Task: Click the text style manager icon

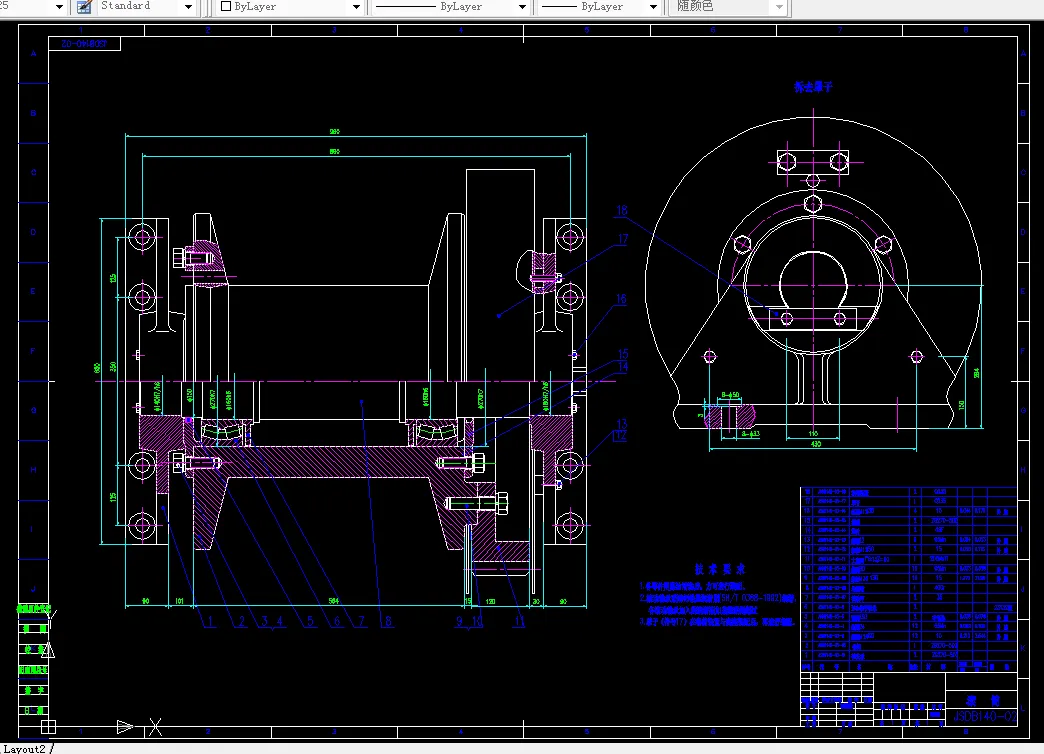Action: click(x=84, y=7)
